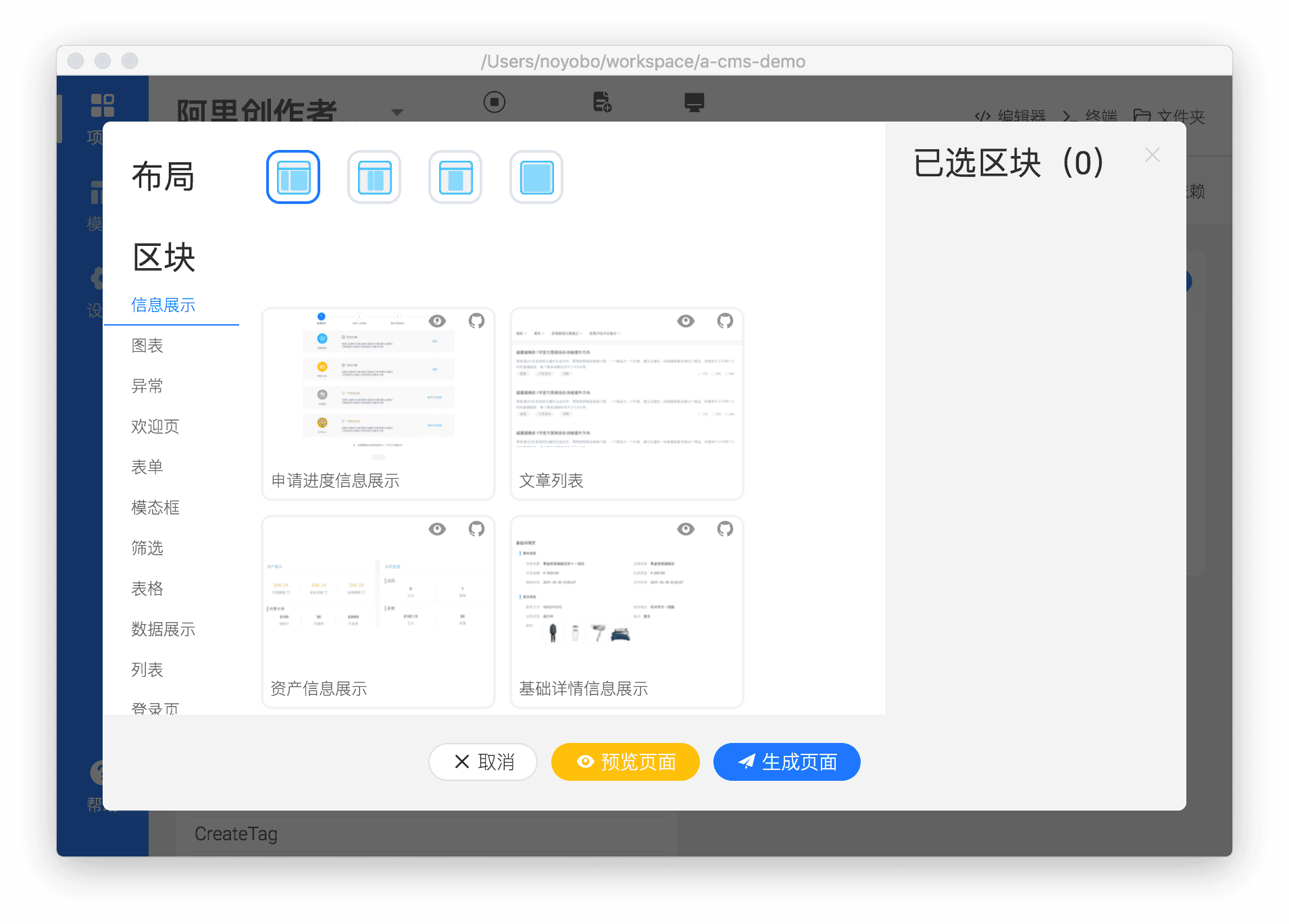The height and width of the screenshot is (924, 1289).
Task: Select the second layout option icon
Action: point(374,177)
